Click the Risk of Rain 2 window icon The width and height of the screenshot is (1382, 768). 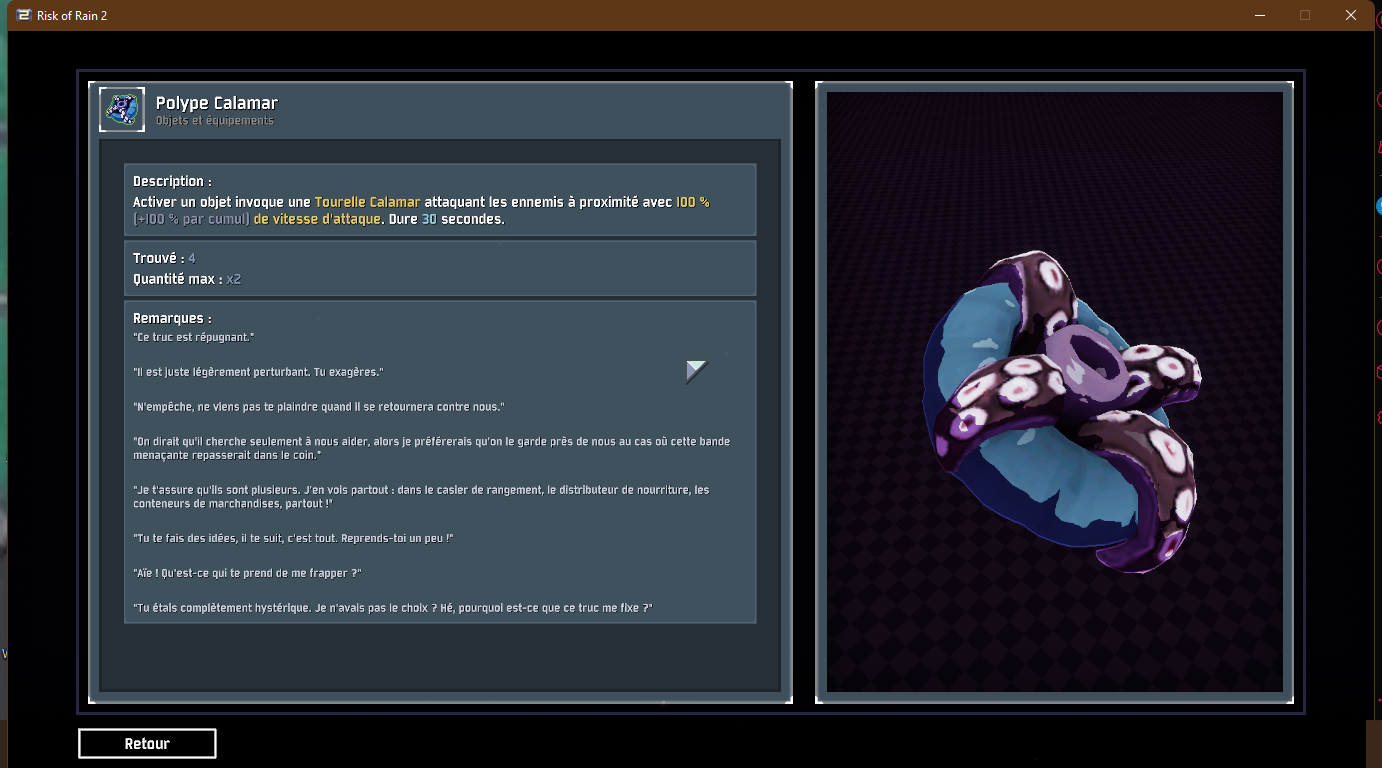[23, 15]
